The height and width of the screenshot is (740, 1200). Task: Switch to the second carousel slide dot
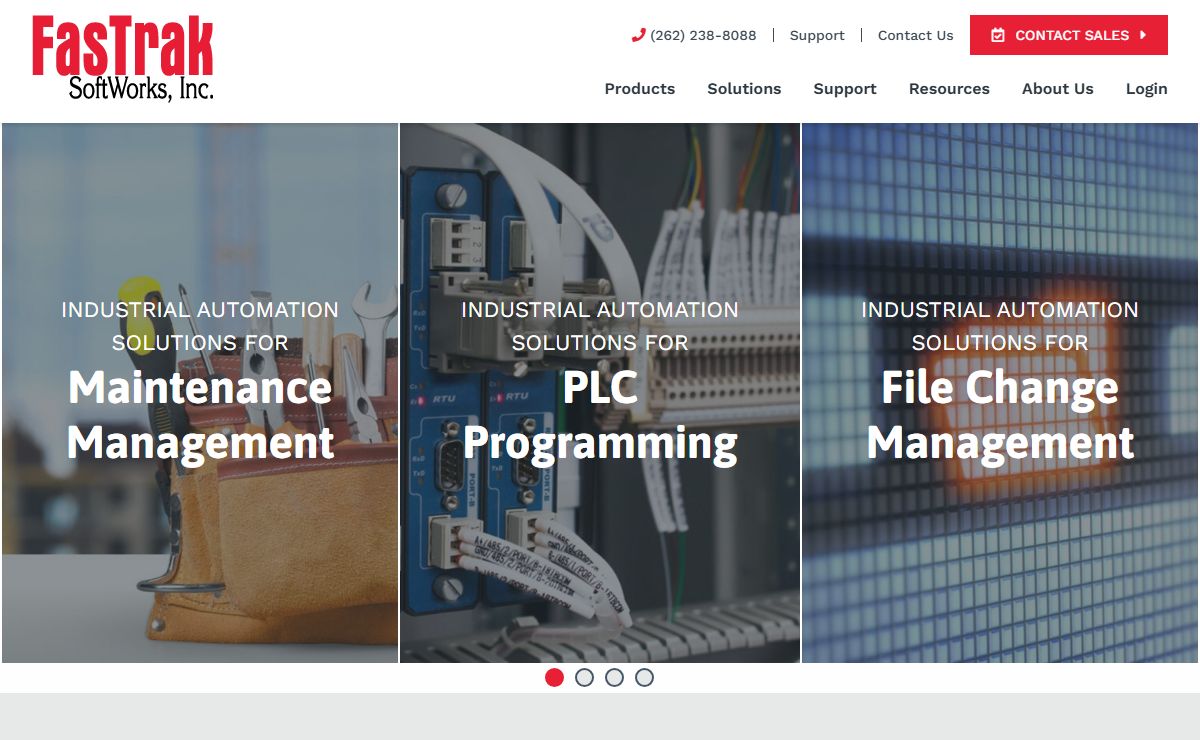tap(584, 678)
